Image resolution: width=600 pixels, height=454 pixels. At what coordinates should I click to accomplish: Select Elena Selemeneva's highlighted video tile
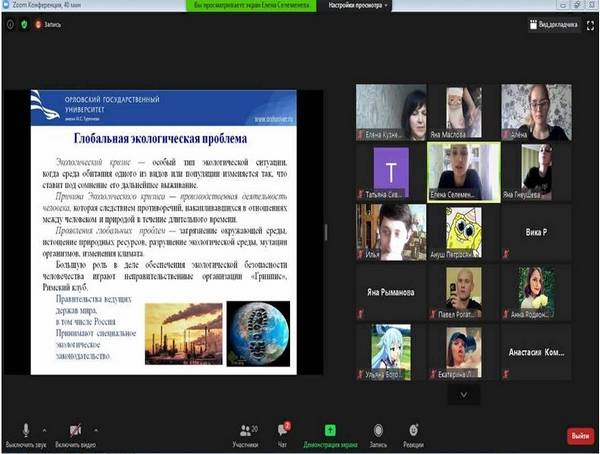click(462, 171)
